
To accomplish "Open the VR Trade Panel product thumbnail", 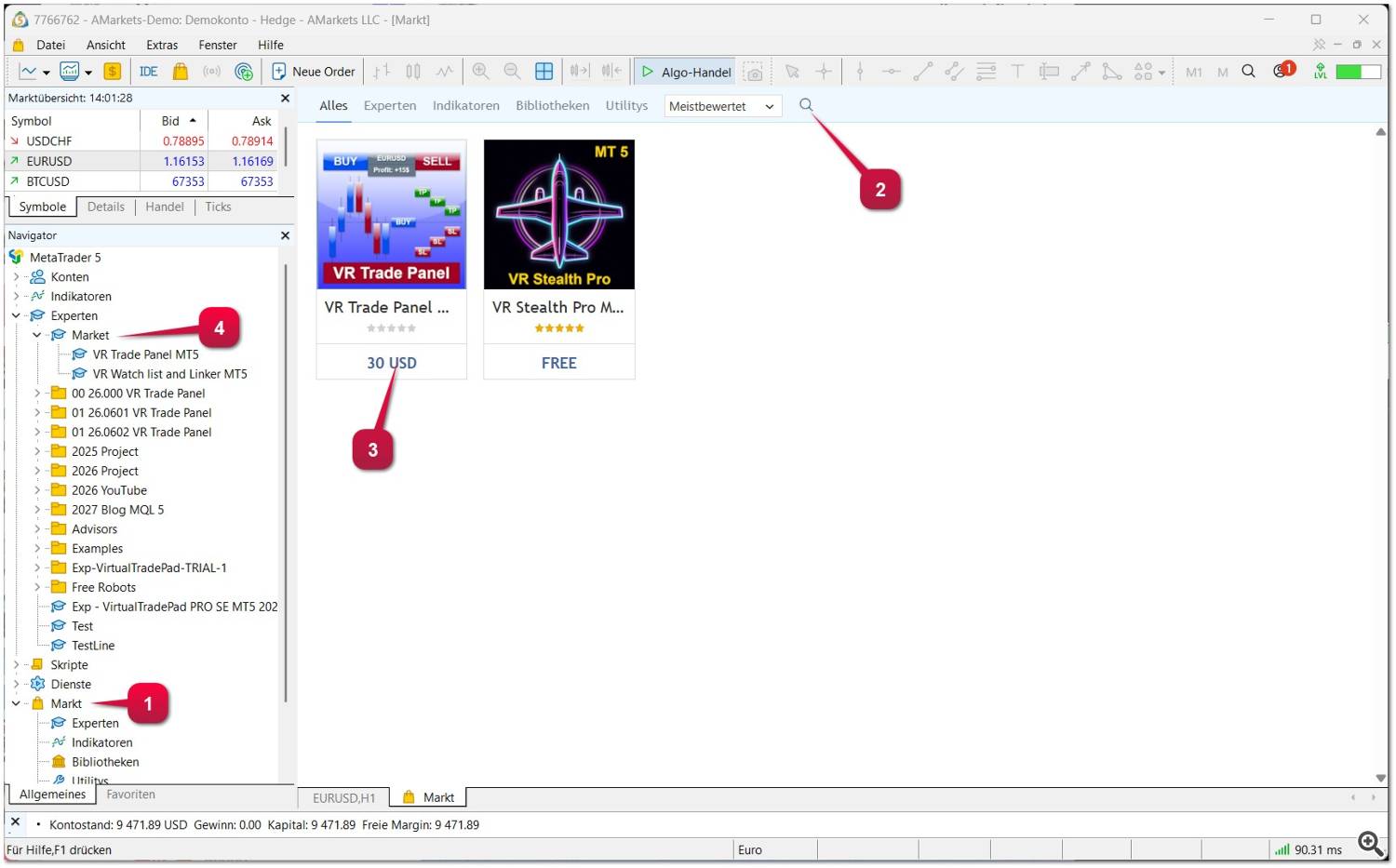I will pyautogui.click(x=392, y=214).
